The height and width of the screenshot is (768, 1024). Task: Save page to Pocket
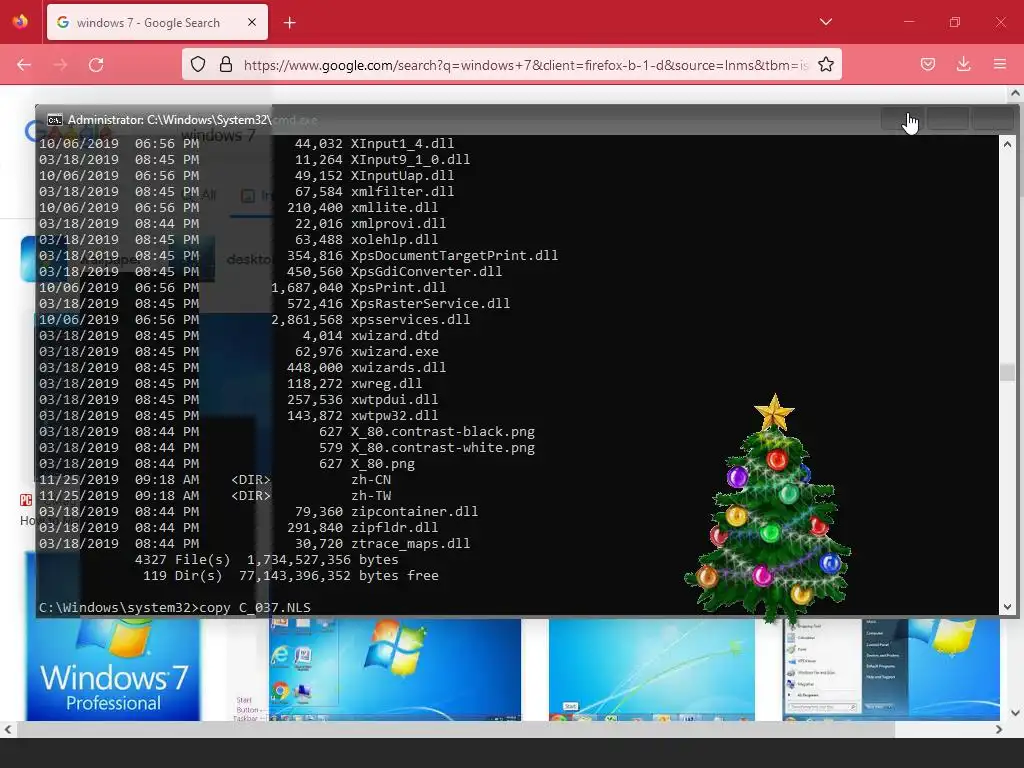click(x=927, y=64)
